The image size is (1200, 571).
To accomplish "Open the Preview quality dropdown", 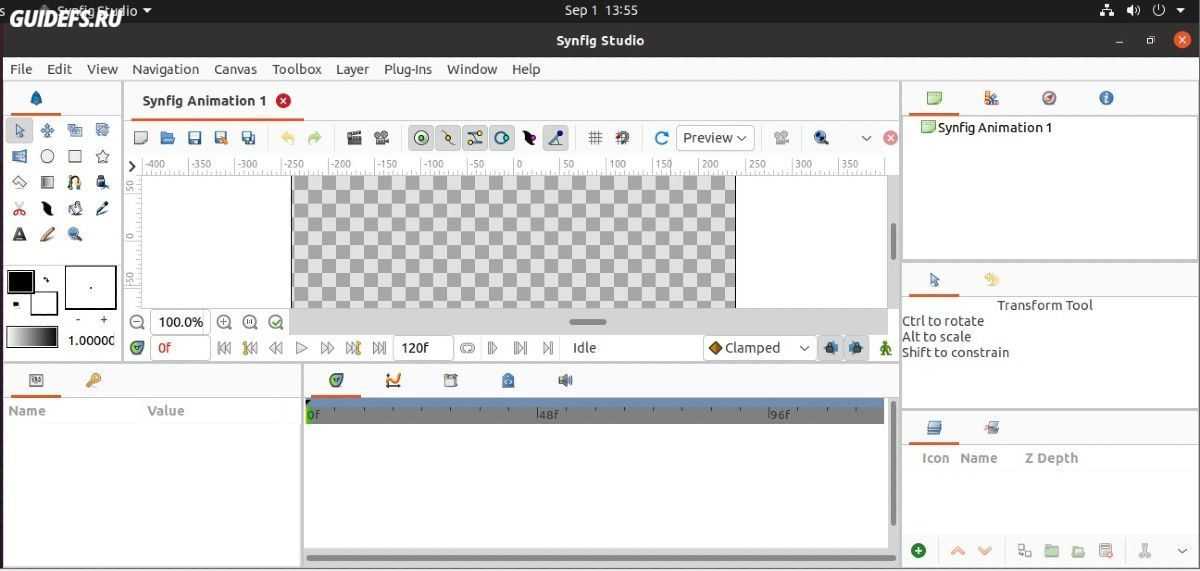I will 714,138.
